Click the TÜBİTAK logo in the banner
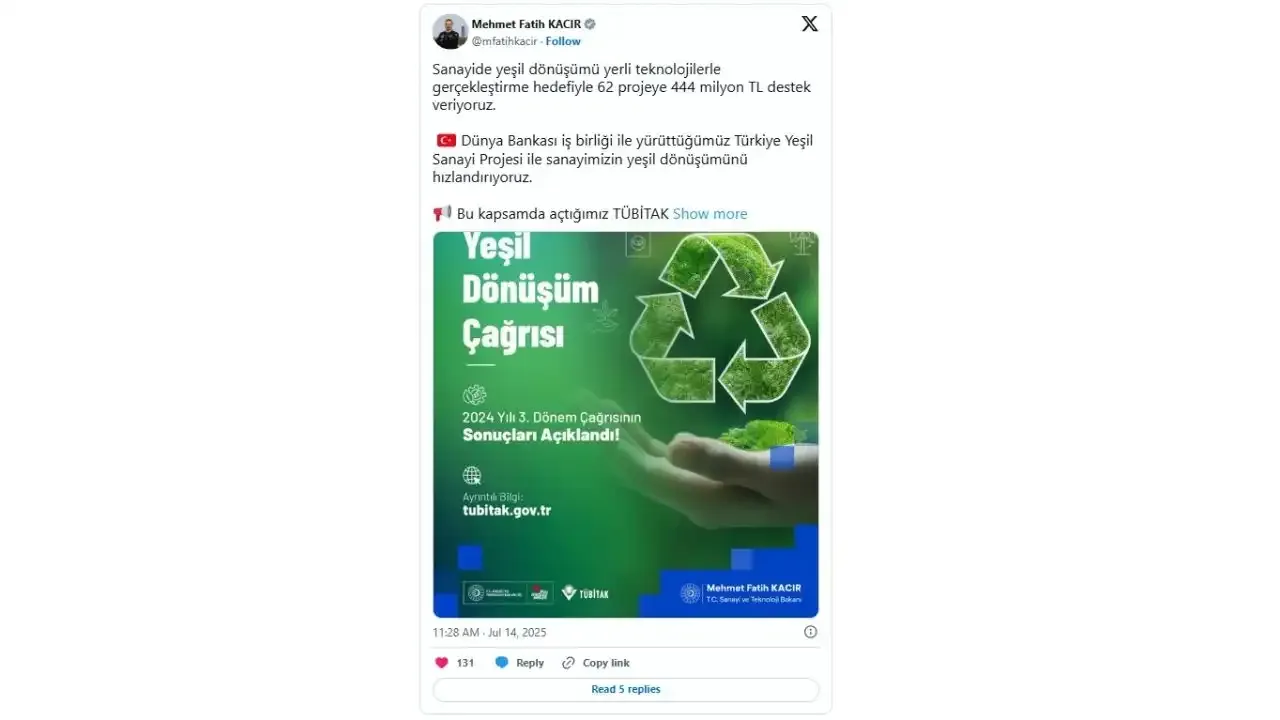Screen dimensions: 1280x720 click(585, 592)
